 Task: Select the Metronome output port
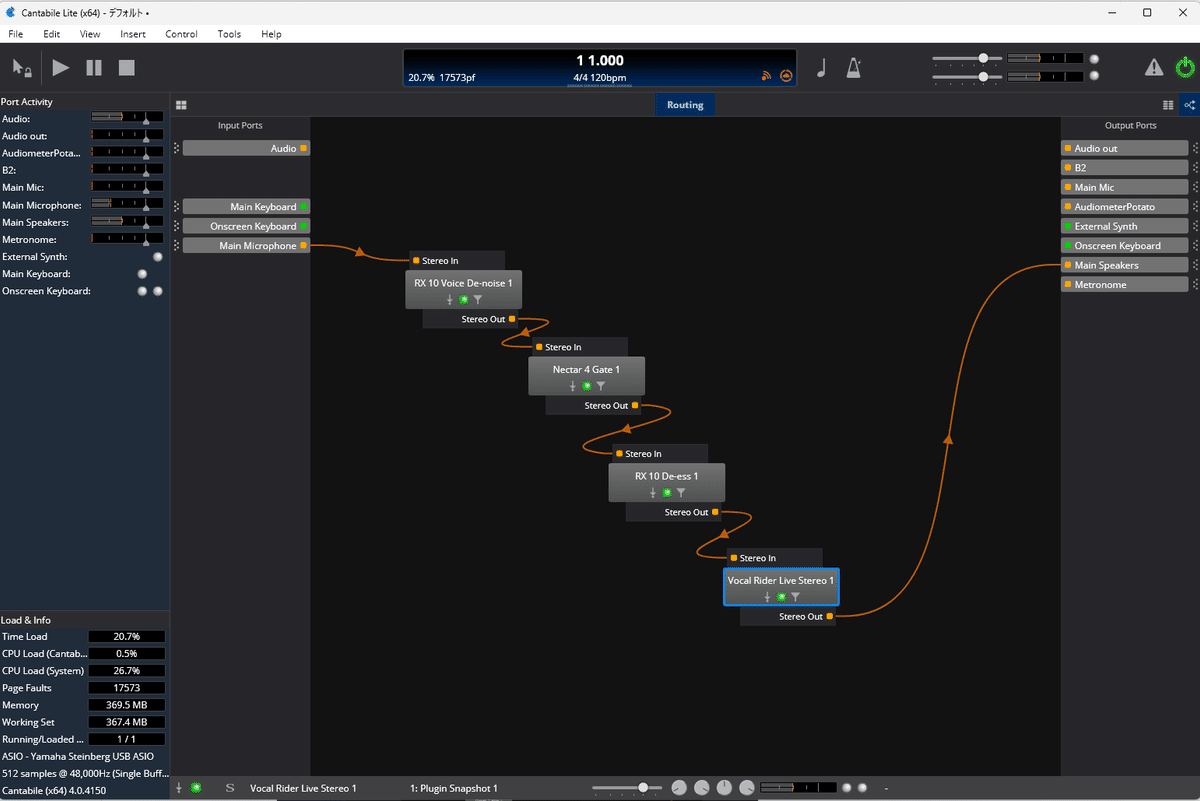(1125, 285)
